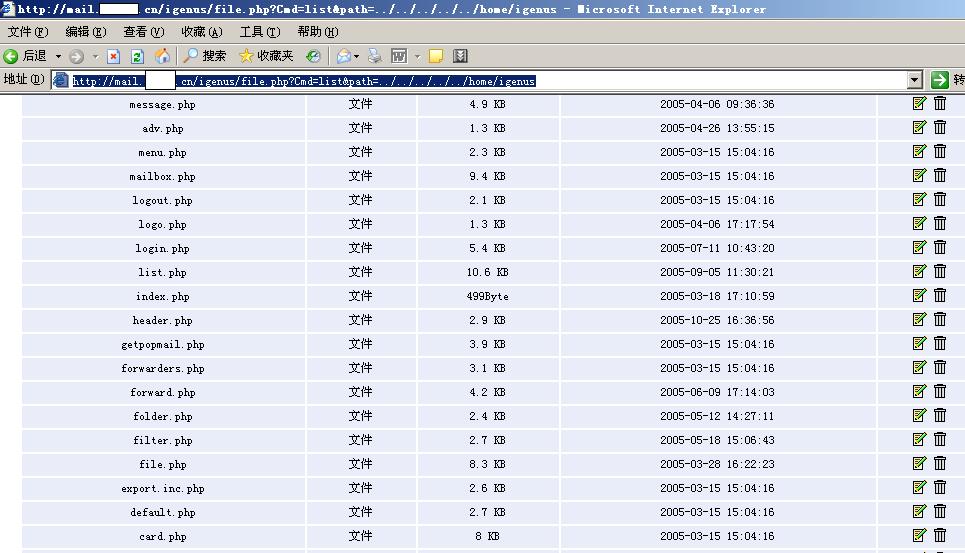Expand the address bar URL dropdown
Viewport: 965px width, 553px height.
[915, 80]
